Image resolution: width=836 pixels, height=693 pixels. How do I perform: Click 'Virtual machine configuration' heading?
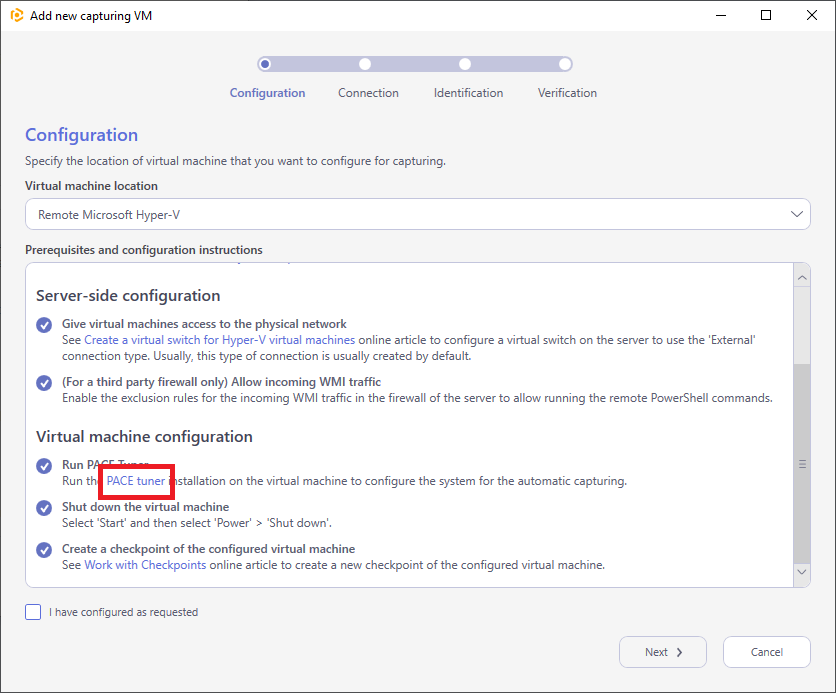pos(144,437)
